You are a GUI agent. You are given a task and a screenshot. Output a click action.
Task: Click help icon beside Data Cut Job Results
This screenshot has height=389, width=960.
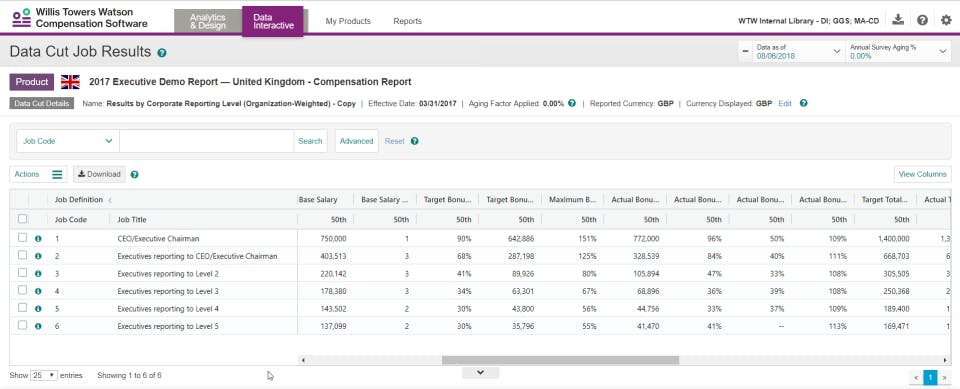162,53
